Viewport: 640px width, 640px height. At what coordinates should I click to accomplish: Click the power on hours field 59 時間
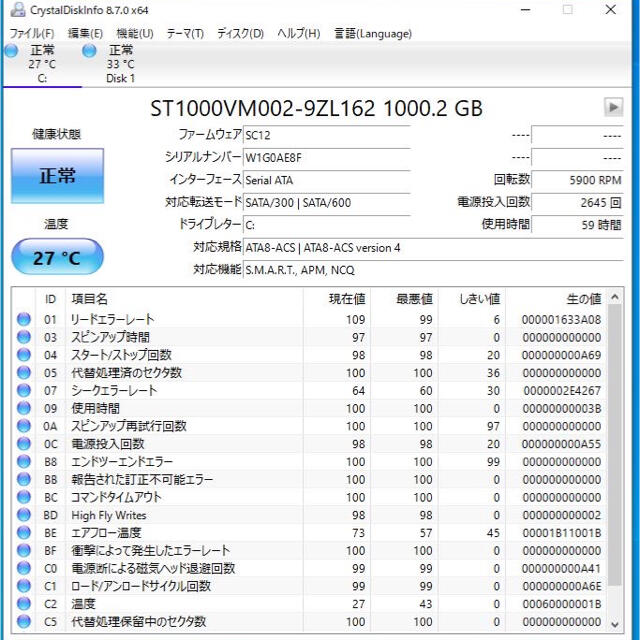coord(578,225)
